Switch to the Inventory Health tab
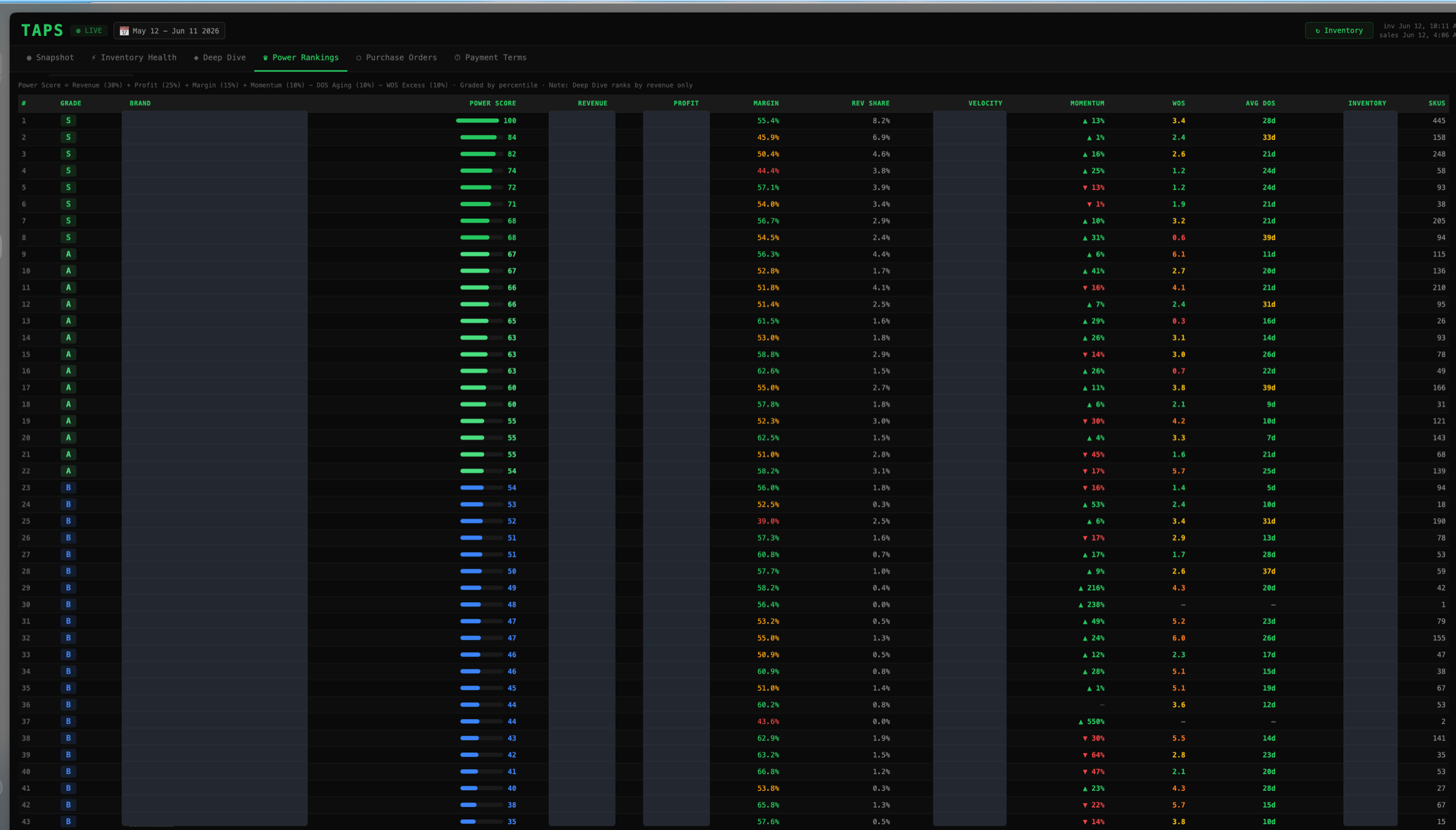The width and height of the screenshot is (1456, 830). coord(134,58)
